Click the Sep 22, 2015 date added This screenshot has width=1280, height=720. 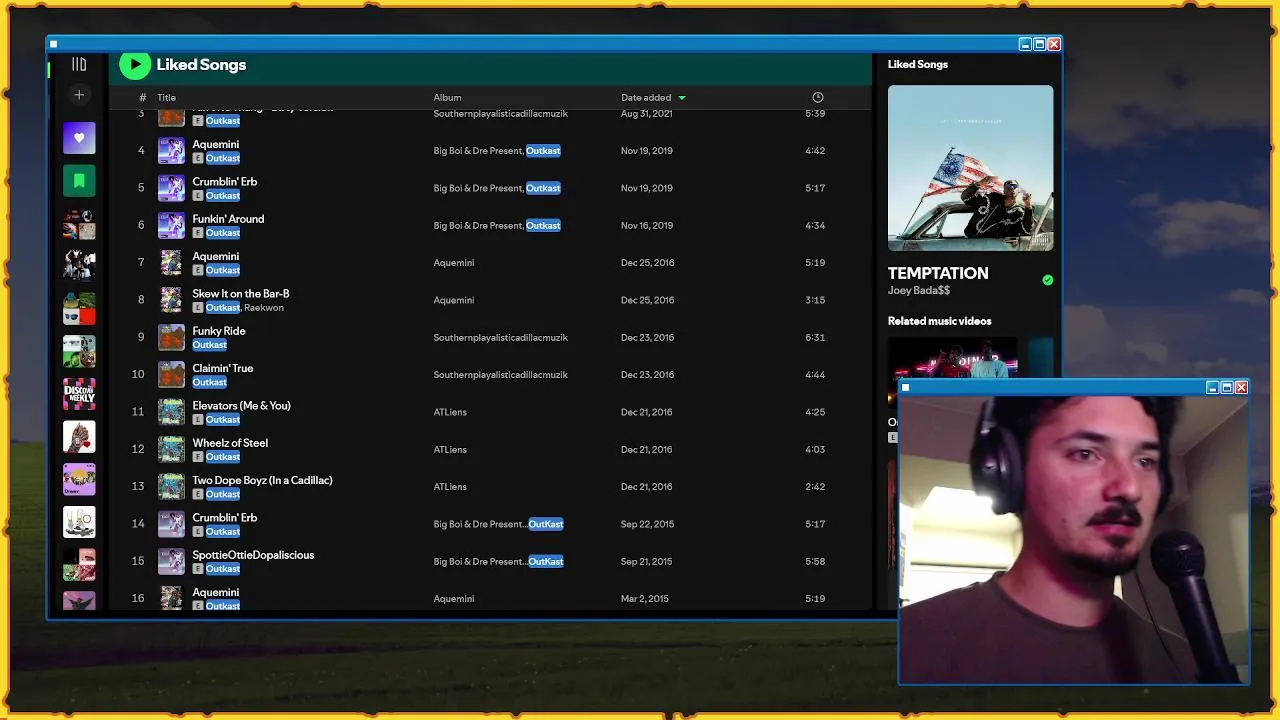(x=646, y=524)
